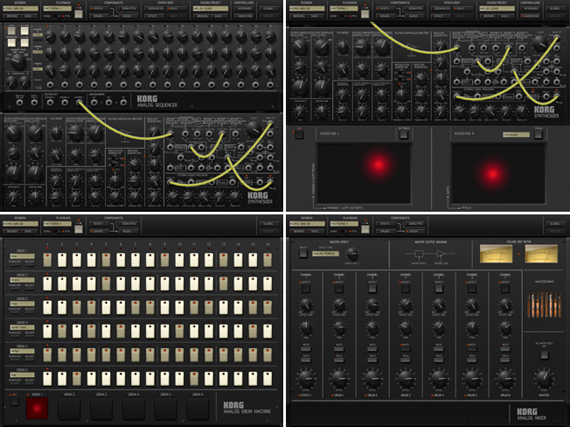Tap the DRUM 3 pad in drum machine

[101, 407]
